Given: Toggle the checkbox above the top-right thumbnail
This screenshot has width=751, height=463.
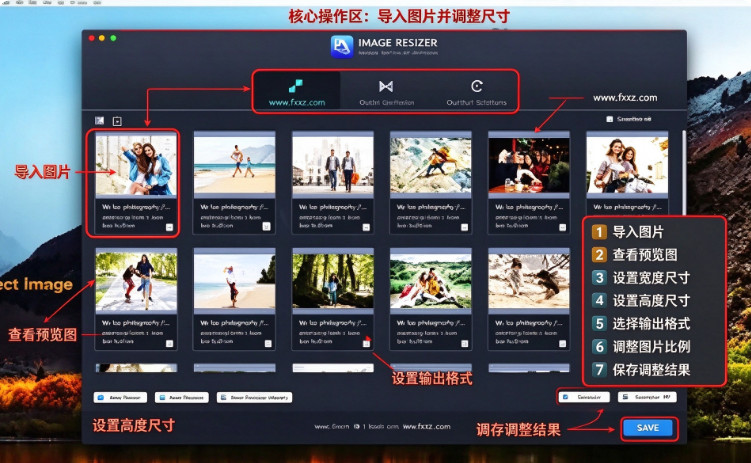Looking at the screenshot, I should tap(609, 119).
